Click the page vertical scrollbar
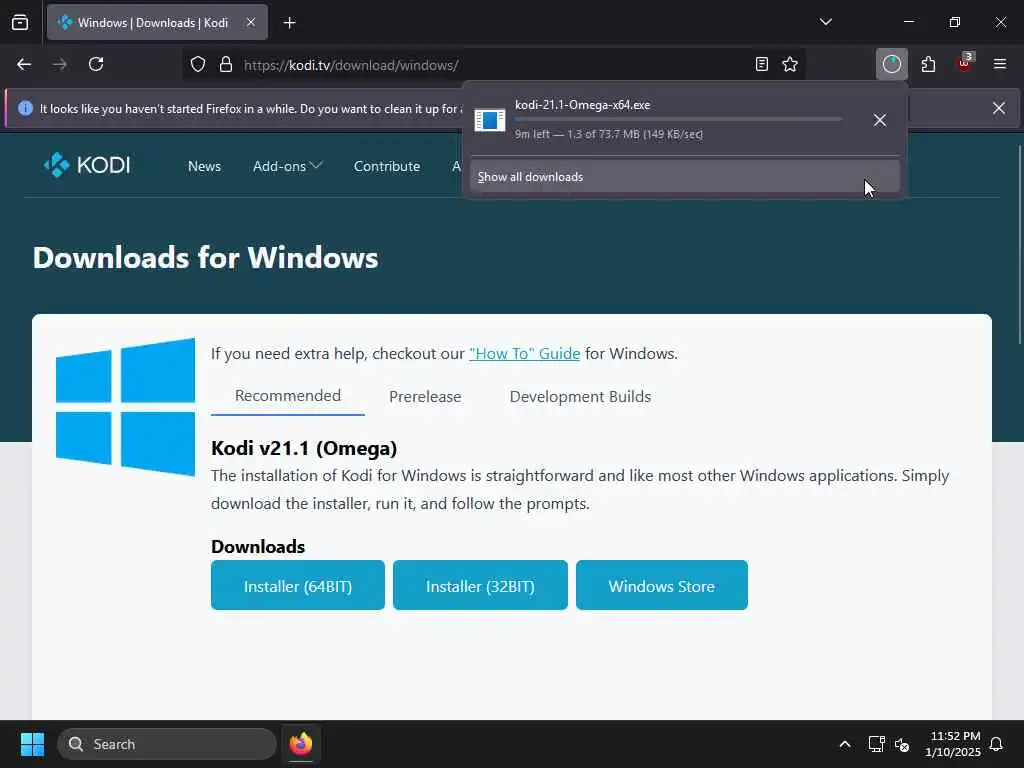Viewport: 1024px width, 768px height. (x=1019, y=245)
